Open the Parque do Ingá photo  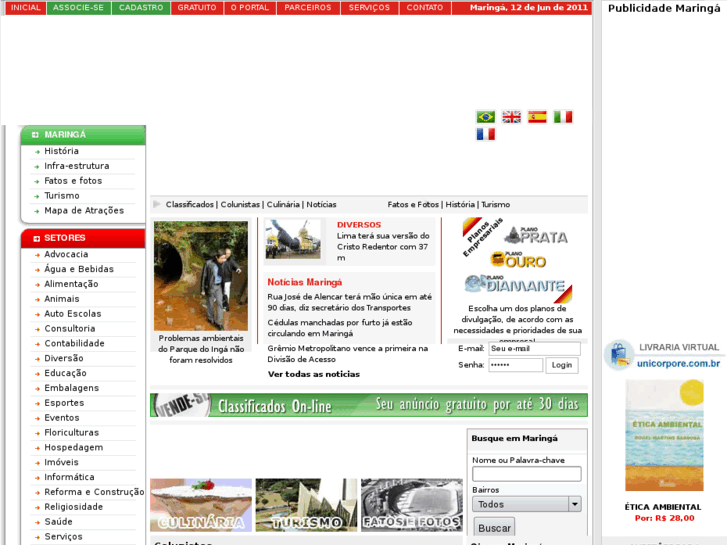tap(201, 276)
